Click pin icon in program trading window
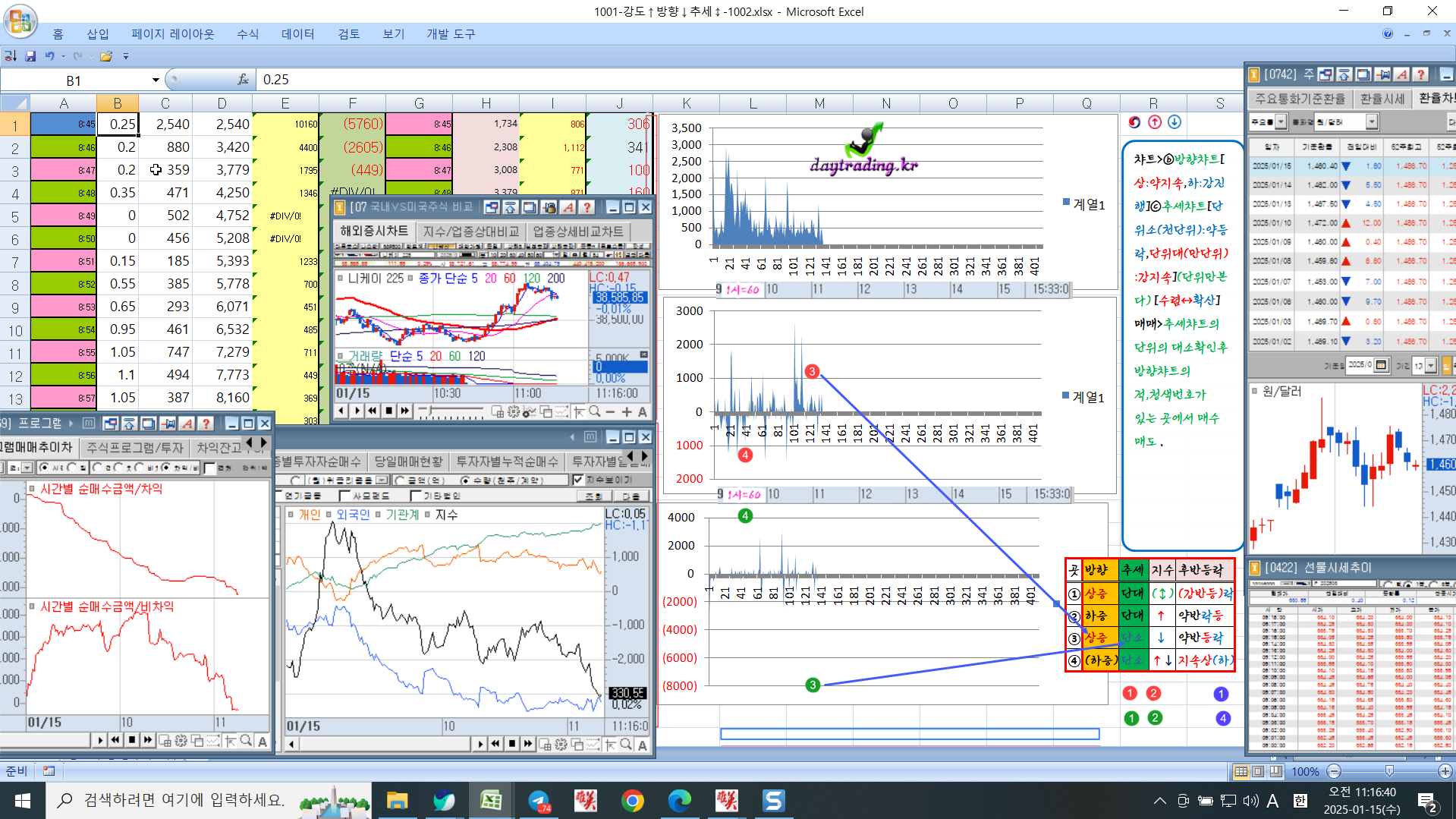The width and height of the screenshot is (1456, 819). click(x=168, y=424)
